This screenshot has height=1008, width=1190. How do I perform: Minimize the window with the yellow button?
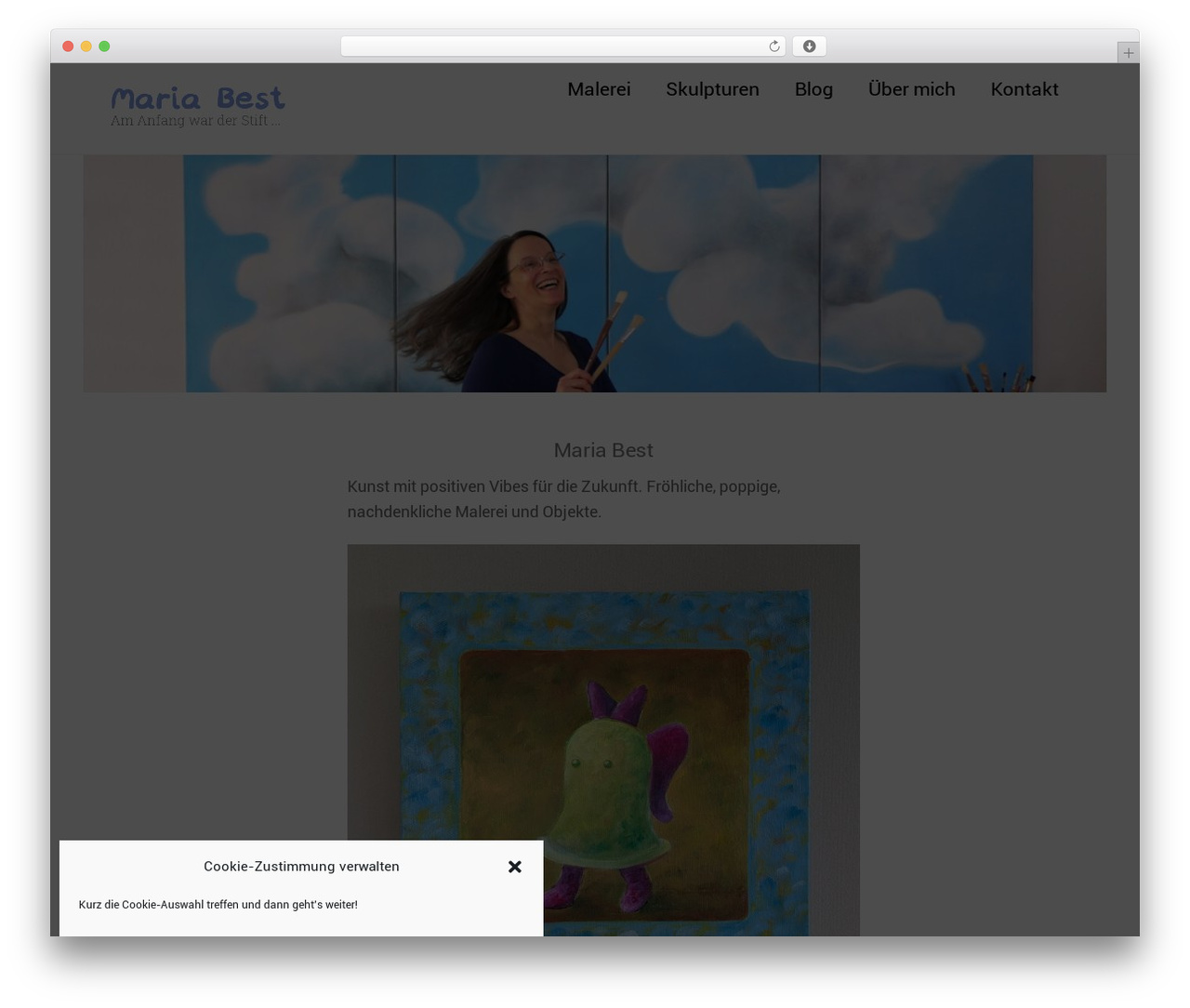(x=86, y=46)
